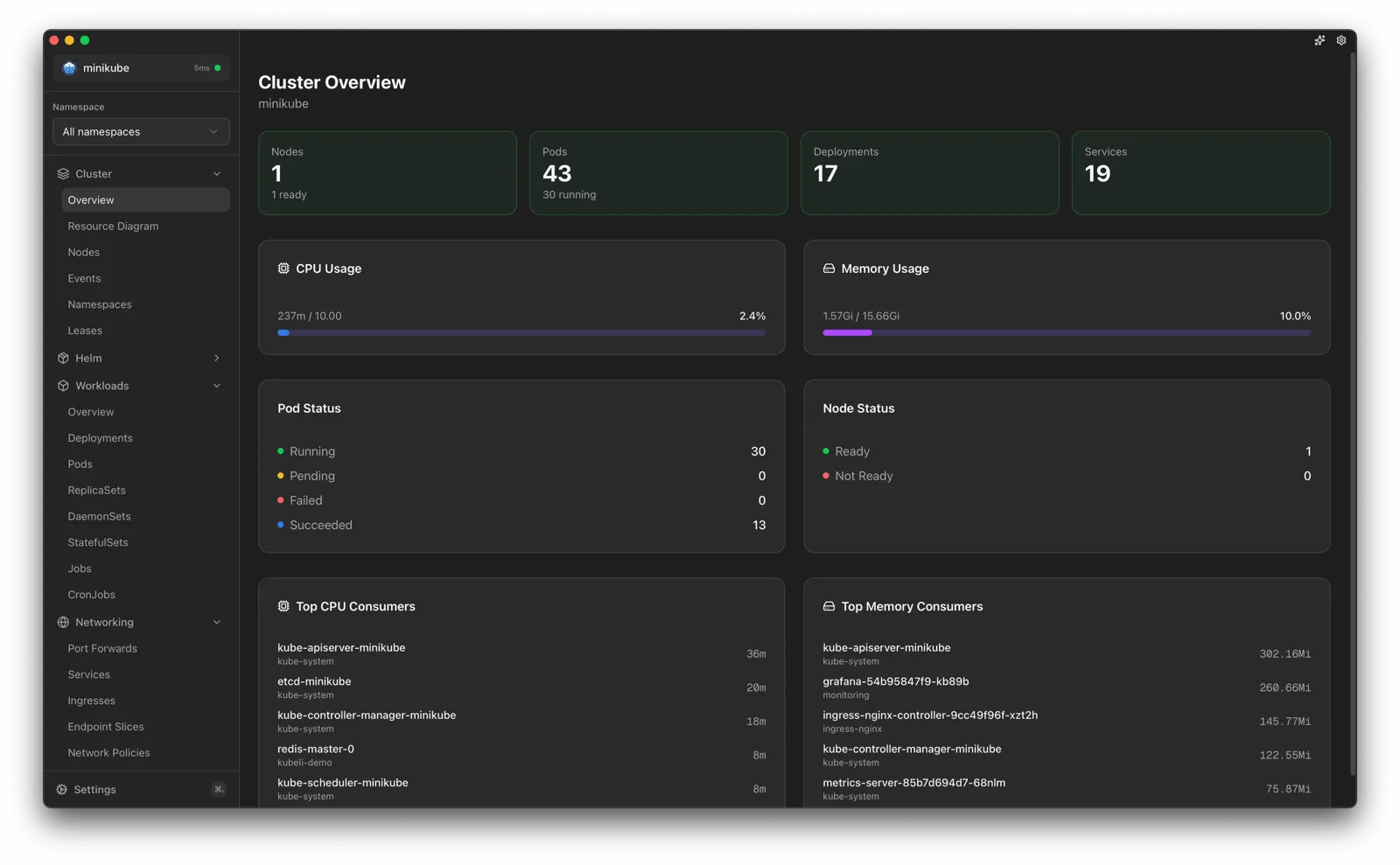Select the Cluster layers icon in the sidebar
Image resolution: width=1400 pixels, height=865 pixels.
(x=62, y=173)
